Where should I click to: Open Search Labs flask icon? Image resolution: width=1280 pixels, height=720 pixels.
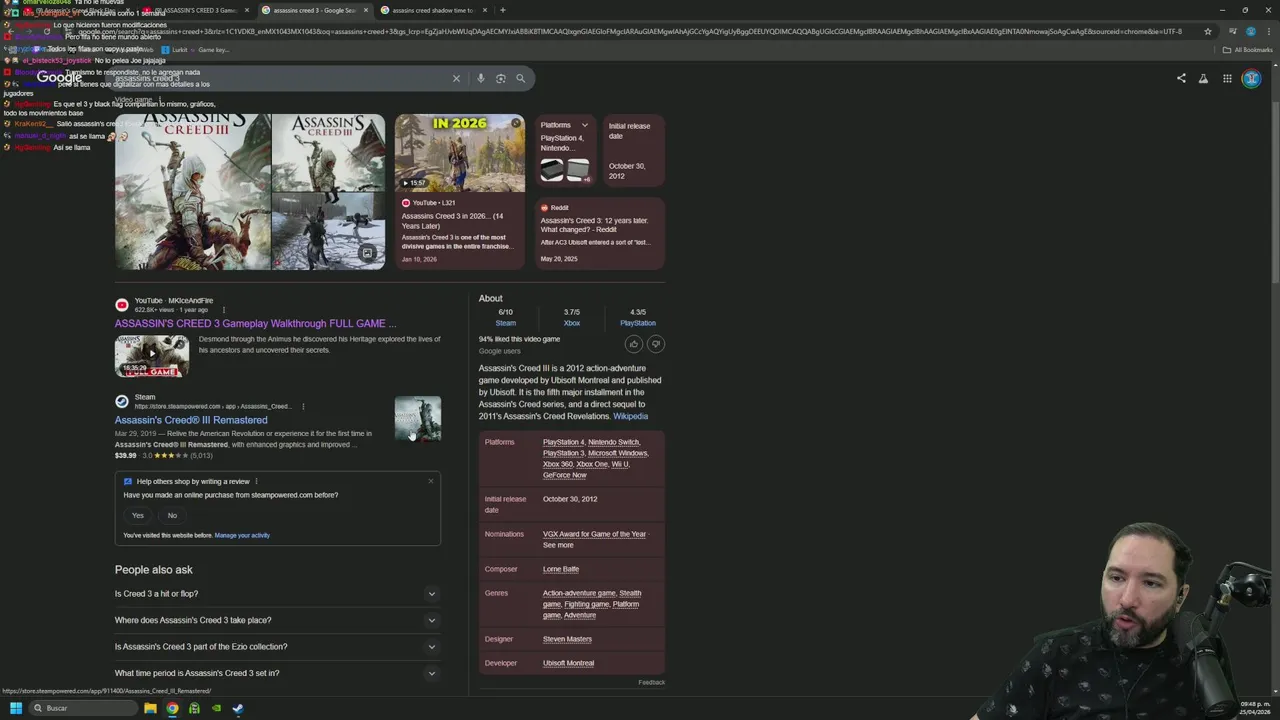click(x=1203, y=78)
